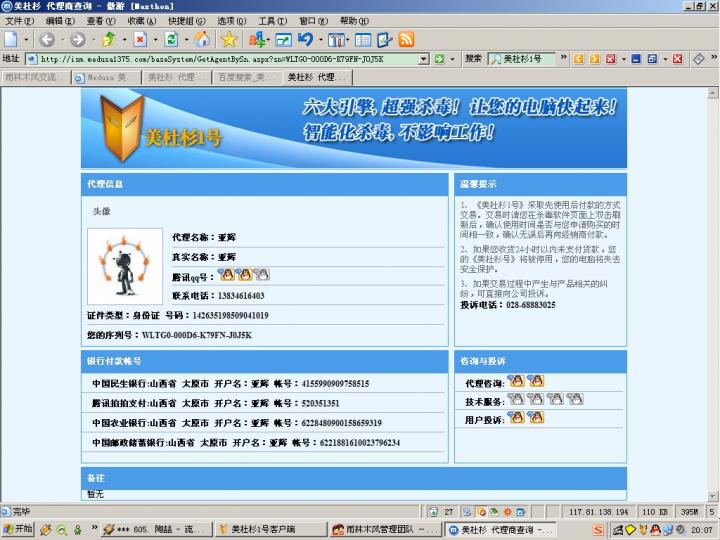The height and width of the screenshot is (540, 720).
Task: Switch to the 百度搜索 tab
Action: point(245,77)
